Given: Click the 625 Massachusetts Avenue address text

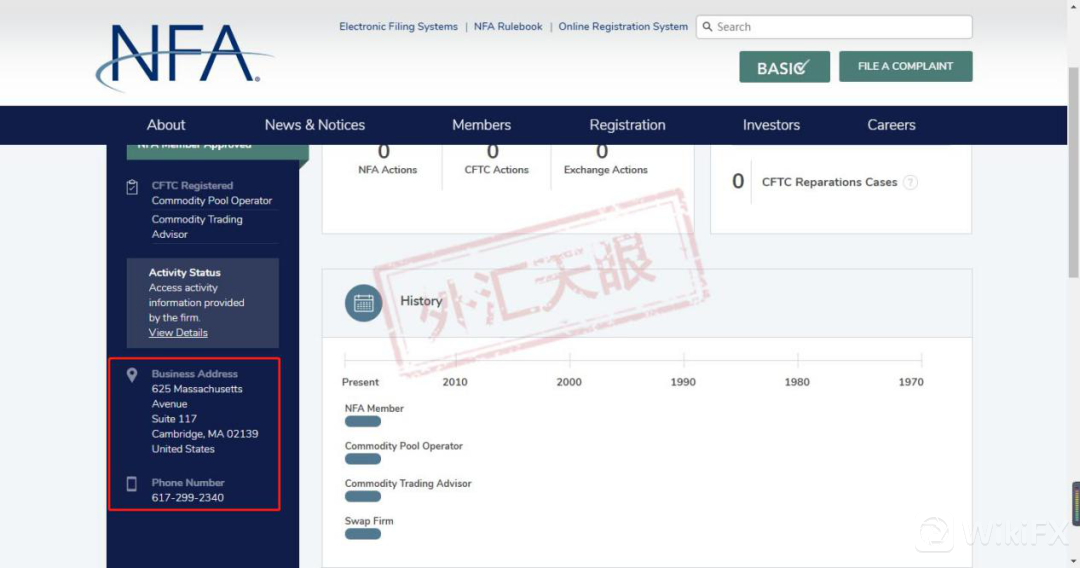Looking at the screenshot, I should click(x=197, y=397).
